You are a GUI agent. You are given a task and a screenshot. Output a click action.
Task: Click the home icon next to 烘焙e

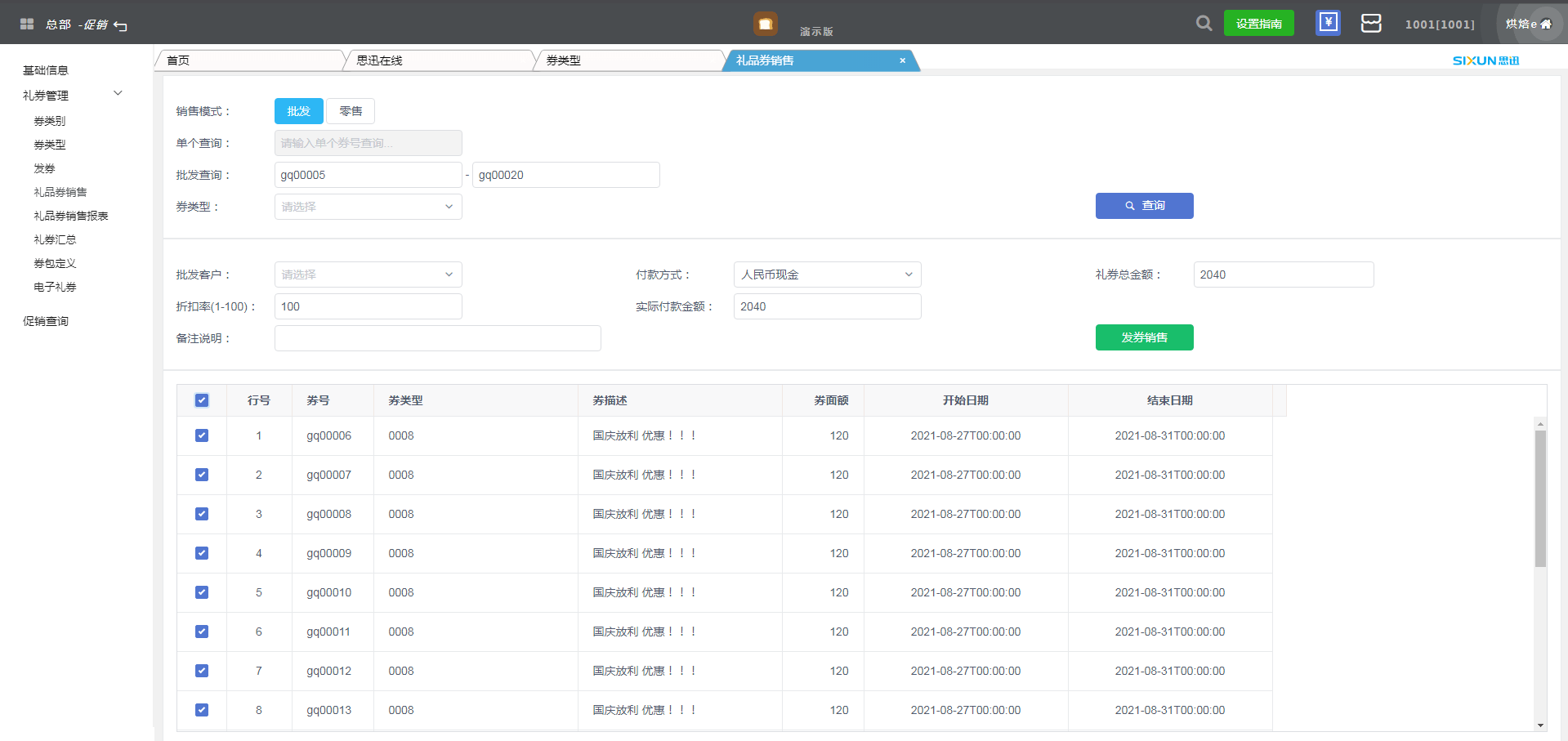point(1545,25)
